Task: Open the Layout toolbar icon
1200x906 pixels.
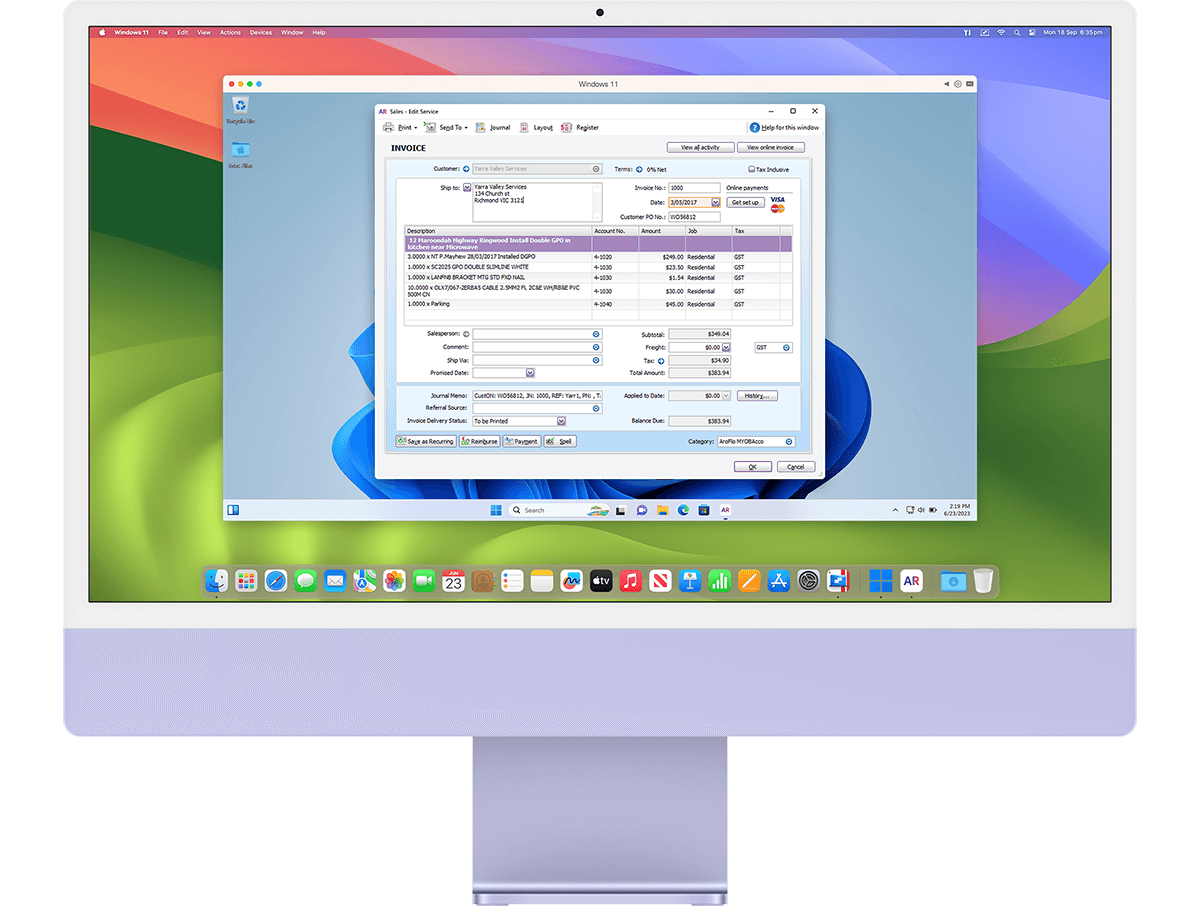Action: coord(523,127)
